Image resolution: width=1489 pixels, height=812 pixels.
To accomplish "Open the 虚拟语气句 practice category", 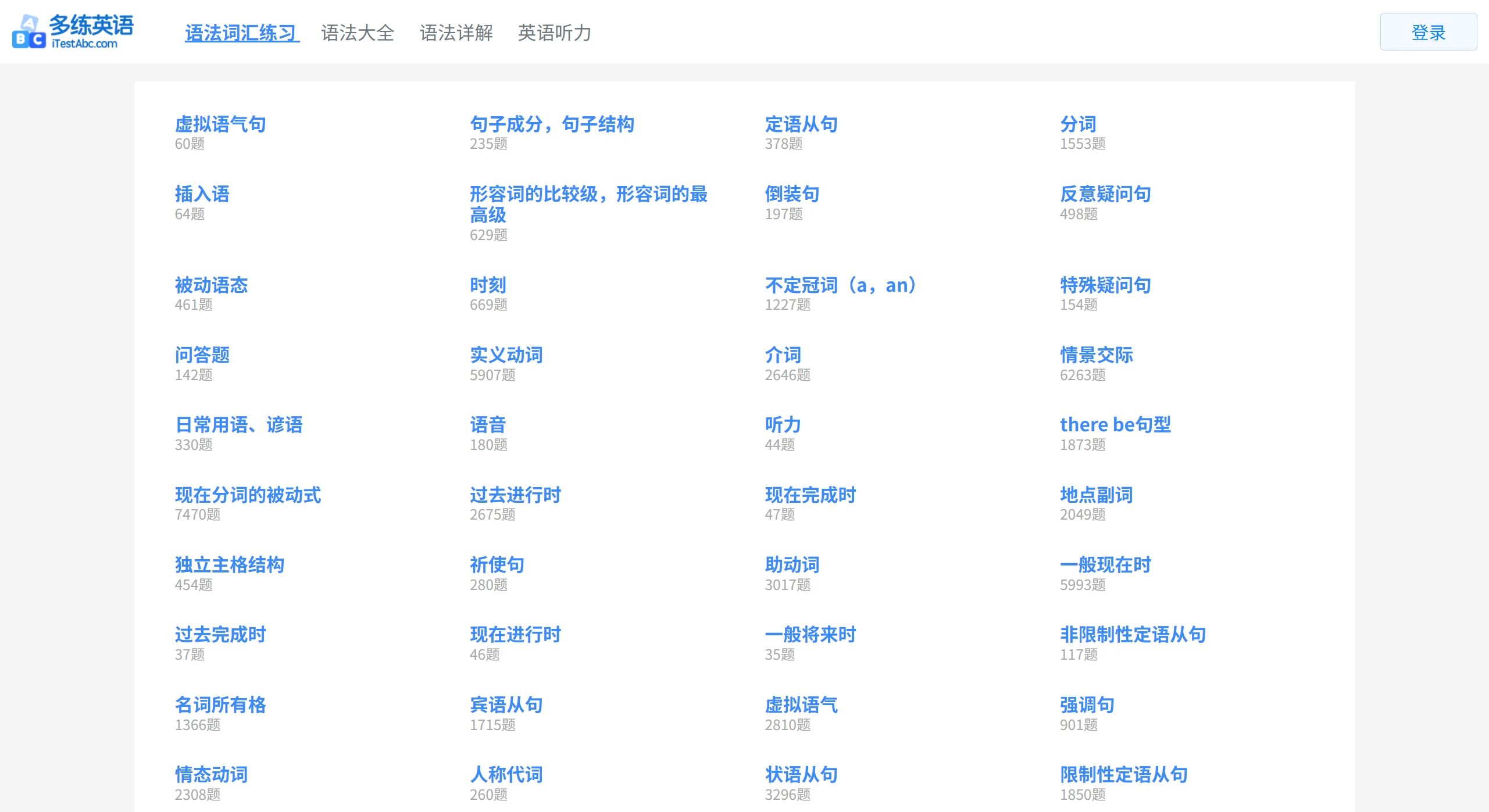I will [220, 124].
